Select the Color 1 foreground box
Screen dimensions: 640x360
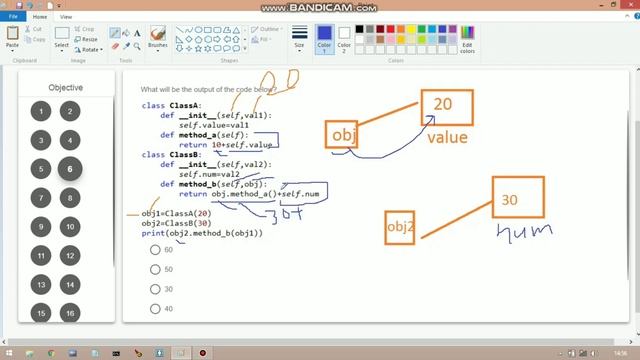click(324, 39)
